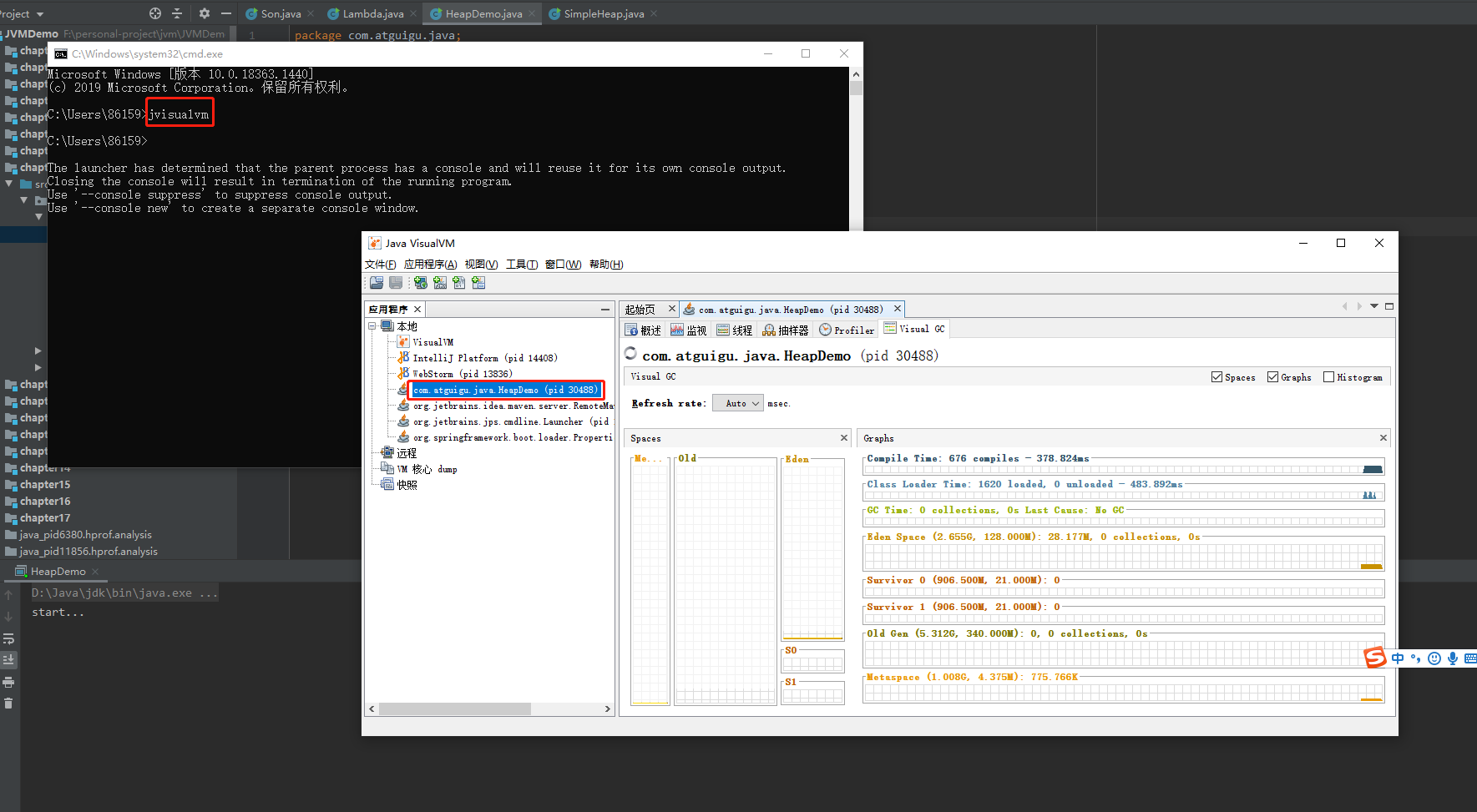Viewport: 1477px width, 812px height.
Task: Close the Son.java editor tab
Action: (x=311, y=13)
